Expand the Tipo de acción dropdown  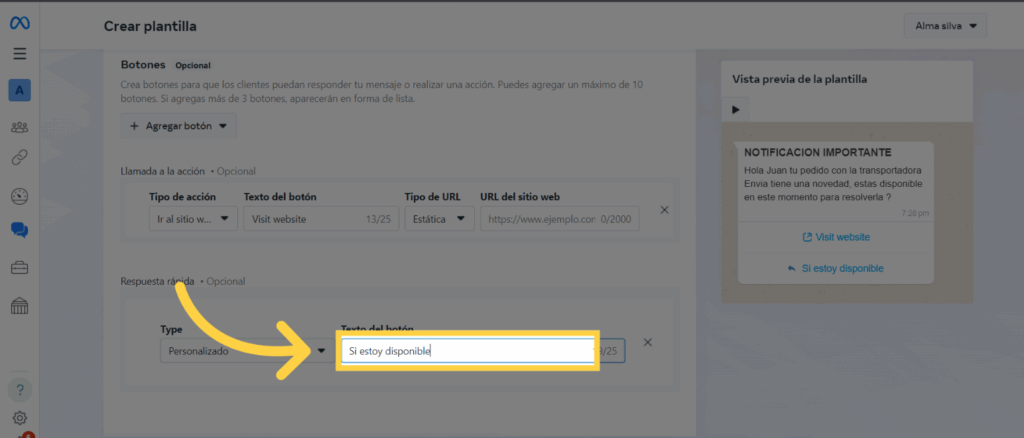coord(190,219)
